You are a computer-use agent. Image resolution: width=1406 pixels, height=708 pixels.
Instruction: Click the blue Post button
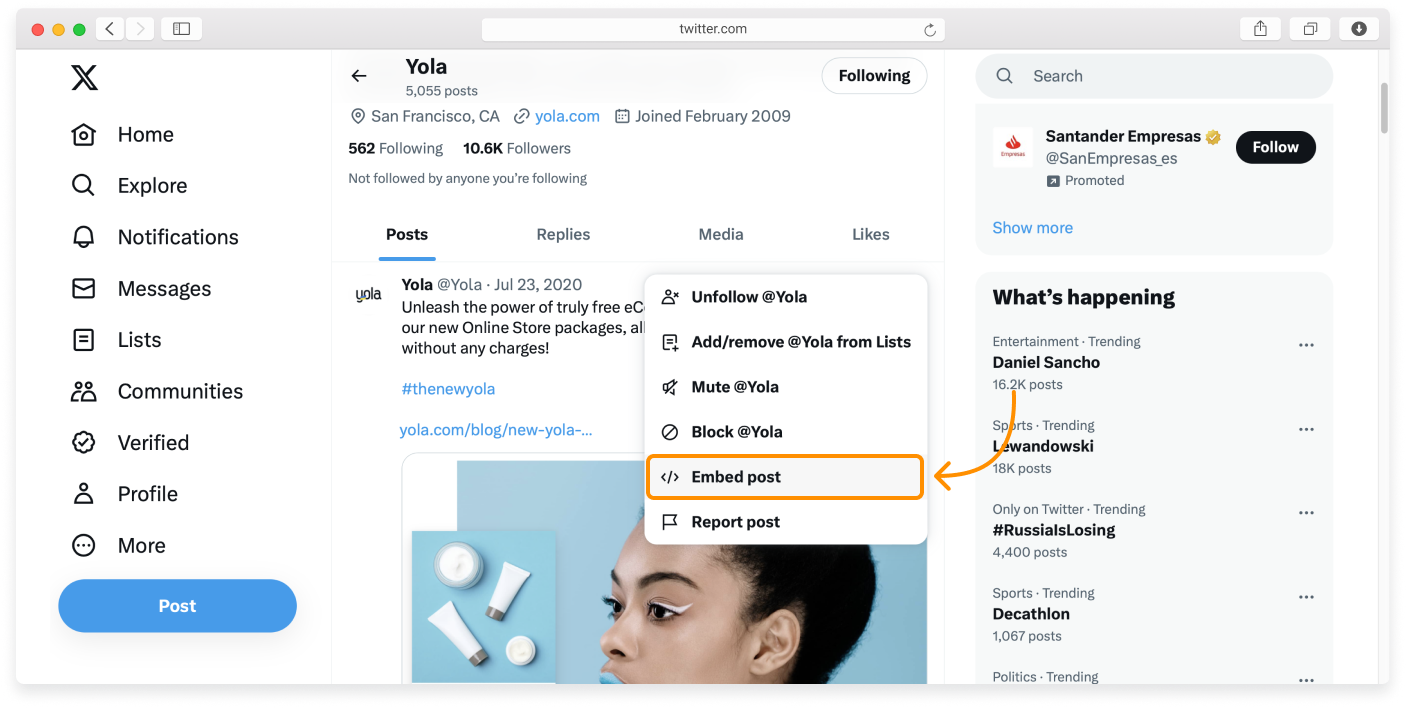coord(177,606)
